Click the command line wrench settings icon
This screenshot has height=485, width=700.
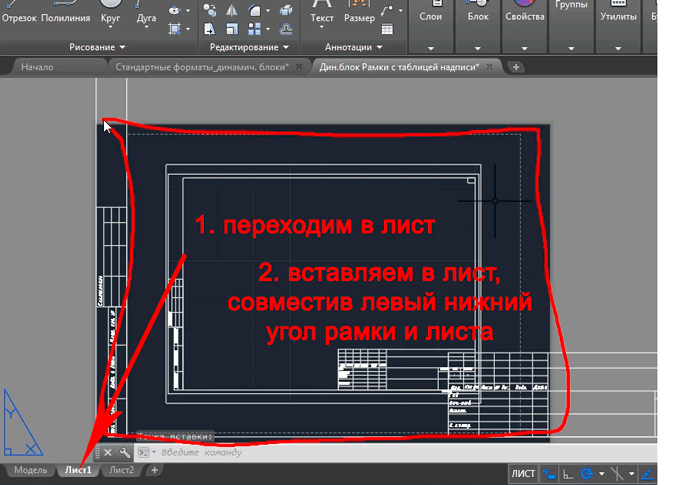click(x=124, y=453)
